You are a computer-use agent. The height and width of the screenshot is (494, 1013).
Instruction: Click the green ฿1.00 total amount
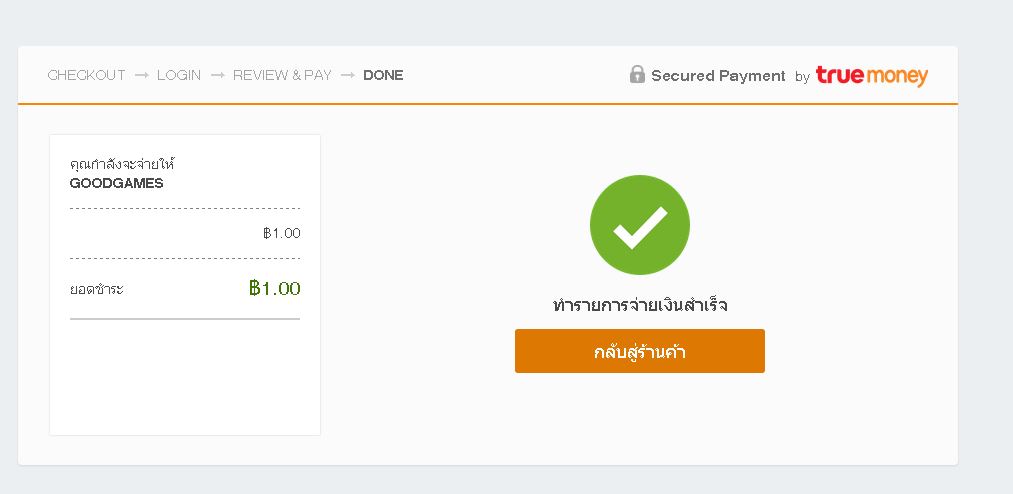(275, 288)
